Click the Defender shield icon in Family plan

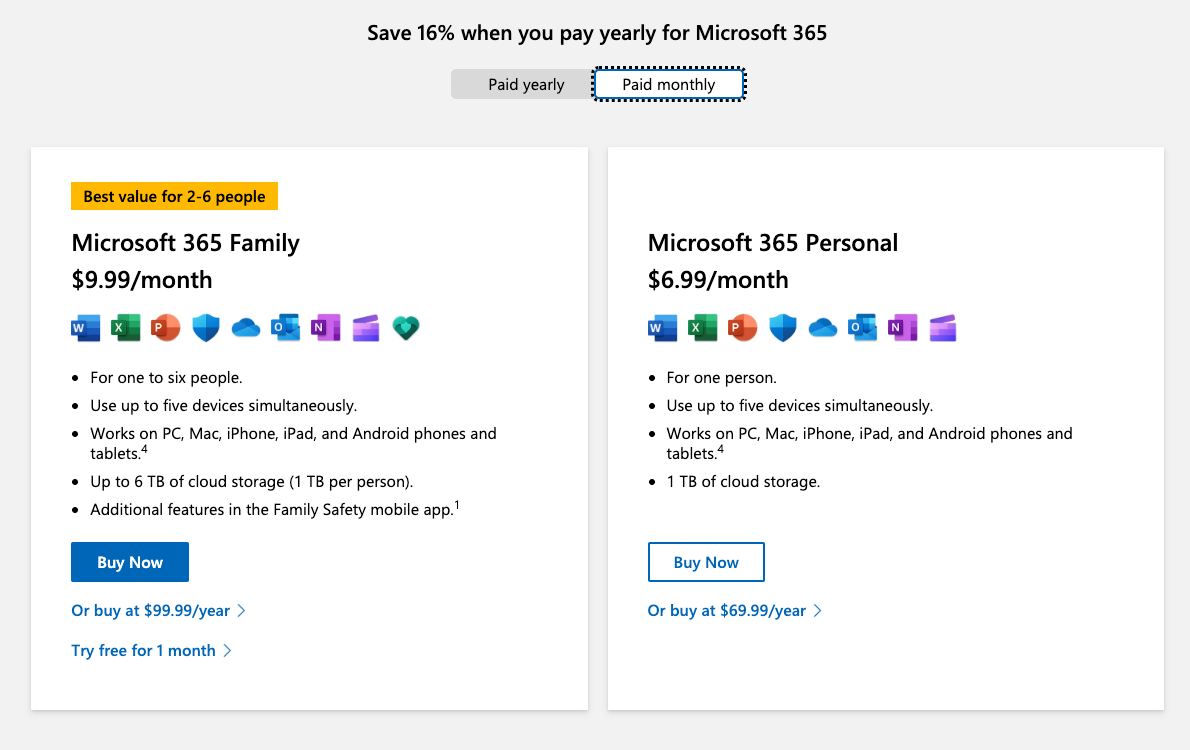point(206,328)
